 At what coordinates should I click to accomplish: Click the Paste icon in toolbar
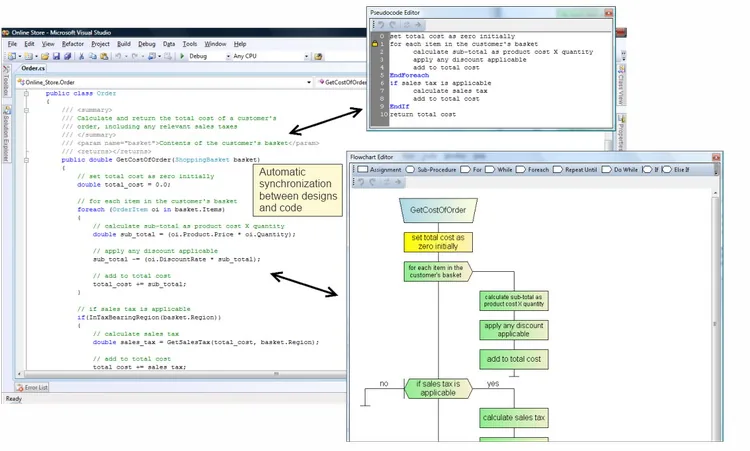pyautogui.click(x=104, y=56)
